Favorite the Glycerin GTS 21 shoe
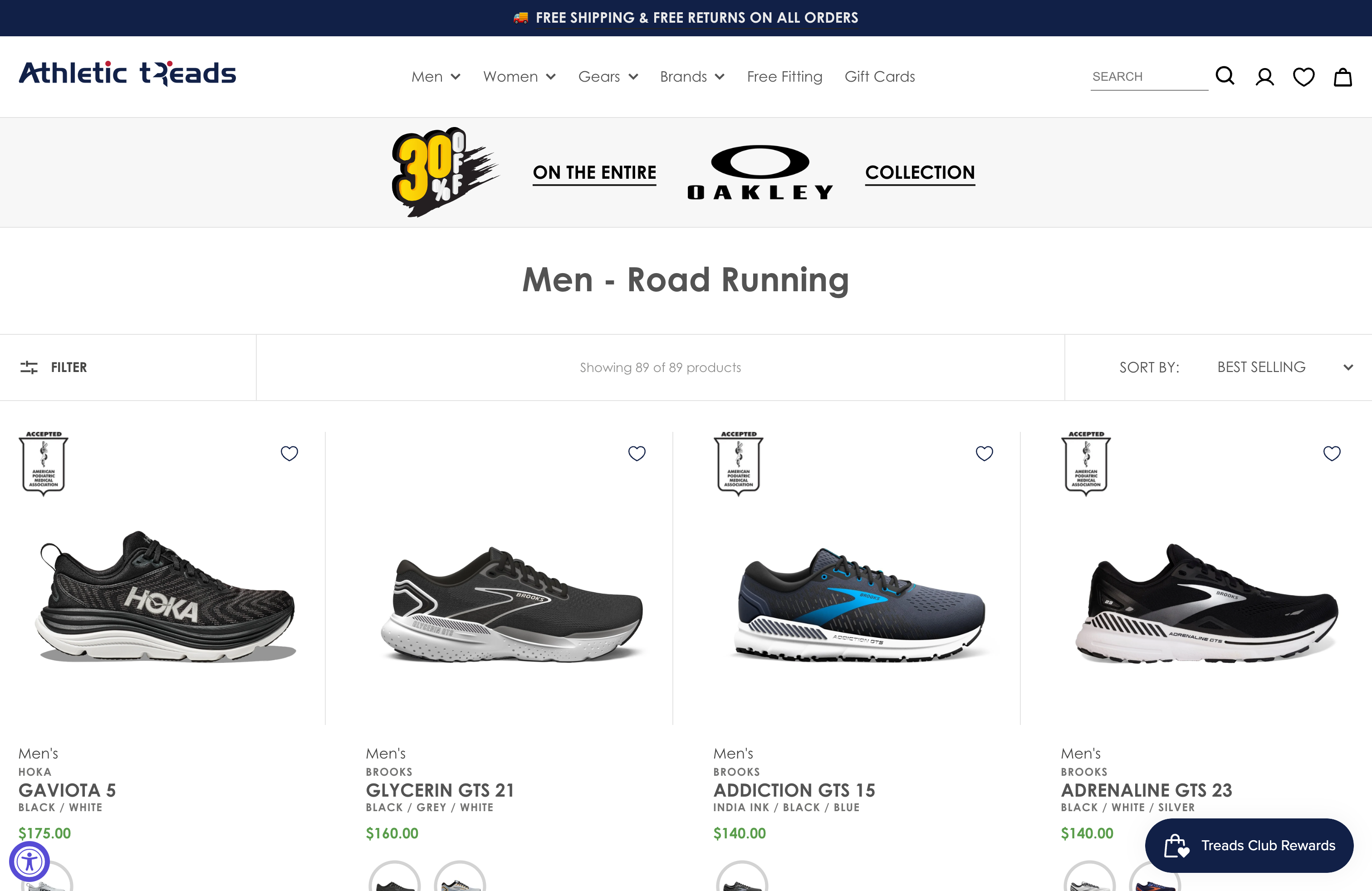Viewport: 1372px width, 891px height. (x=637, y=454)
